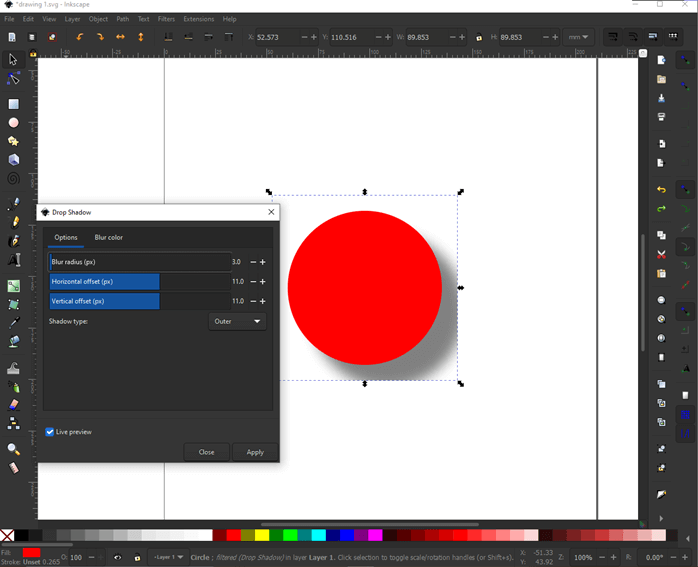Expand the commands bar overflow arrow

[661, 518]
